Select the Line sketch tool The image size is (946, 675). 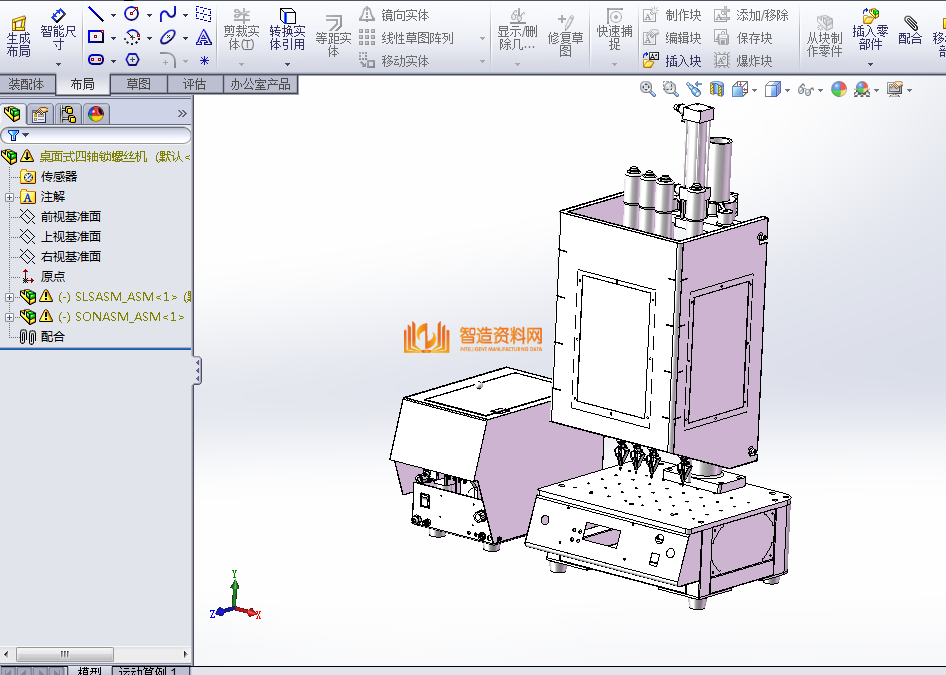click(x=96, y=14)
